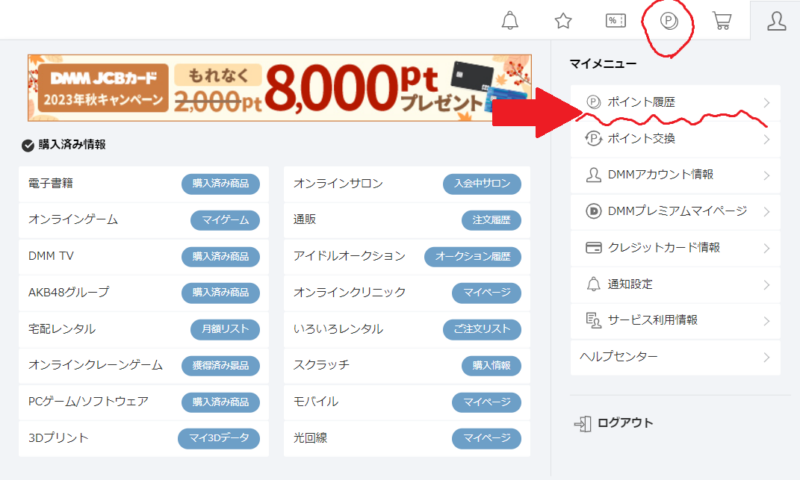The width and height of the screenshot is (800, 480).
Task: Click 入会中サロン button for オンラインサロン
Action: click(482, 184)
